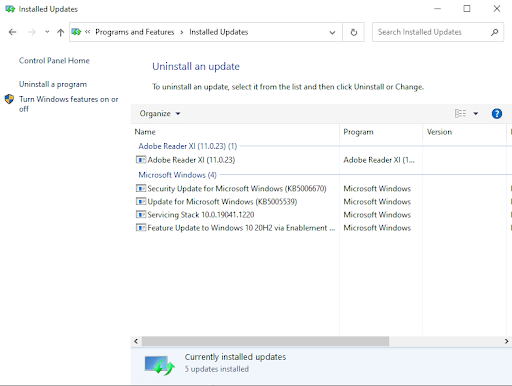Select Security Update KB5006670 row

tap(237, 189)
